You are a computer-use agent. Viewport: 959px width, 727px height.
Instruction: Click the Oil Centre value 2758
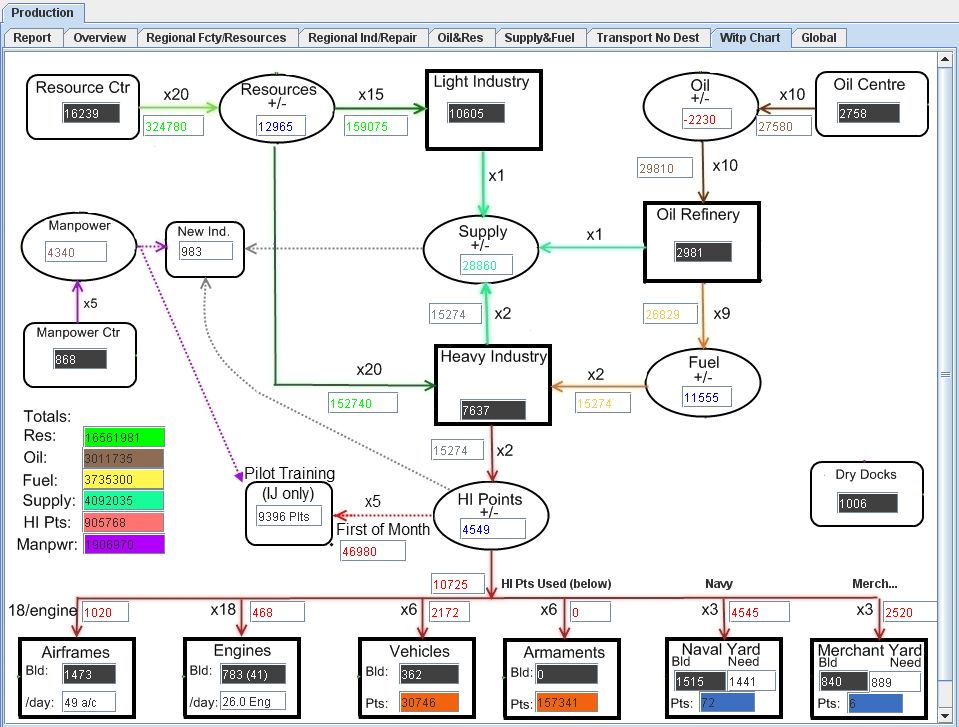(868, 113)
